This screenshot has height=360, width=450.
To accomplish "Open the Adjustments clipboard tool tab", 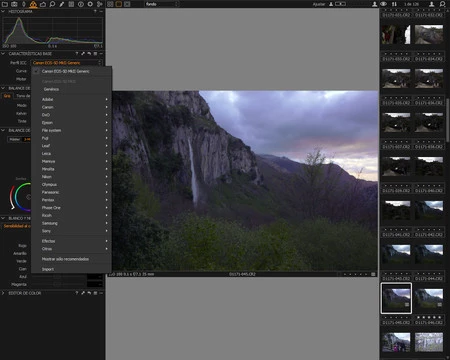I will point(71,4).
